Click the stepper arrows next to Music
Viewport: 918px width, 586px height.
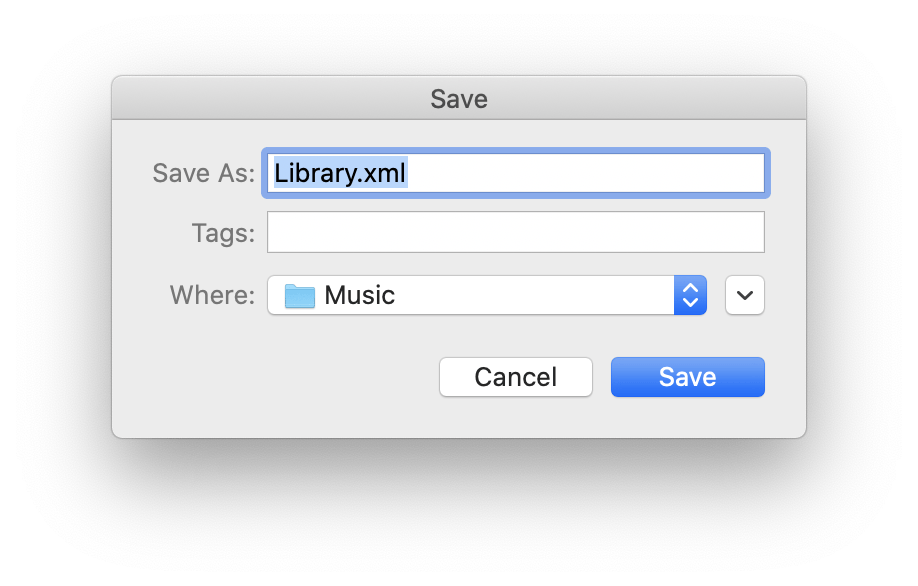691,295
